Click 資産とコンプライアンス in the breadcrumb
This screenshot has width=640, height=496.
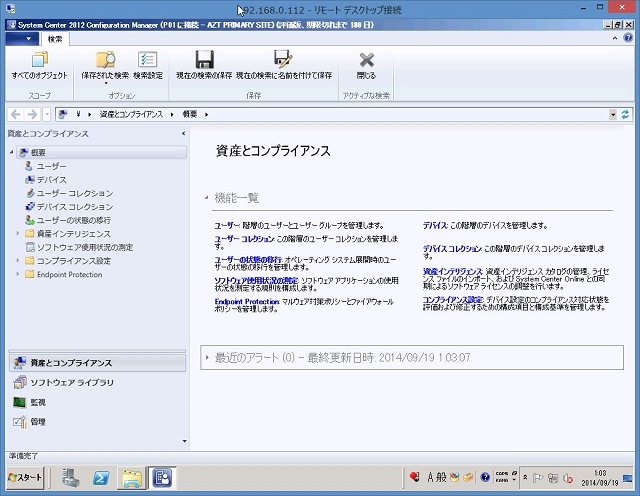131,114
